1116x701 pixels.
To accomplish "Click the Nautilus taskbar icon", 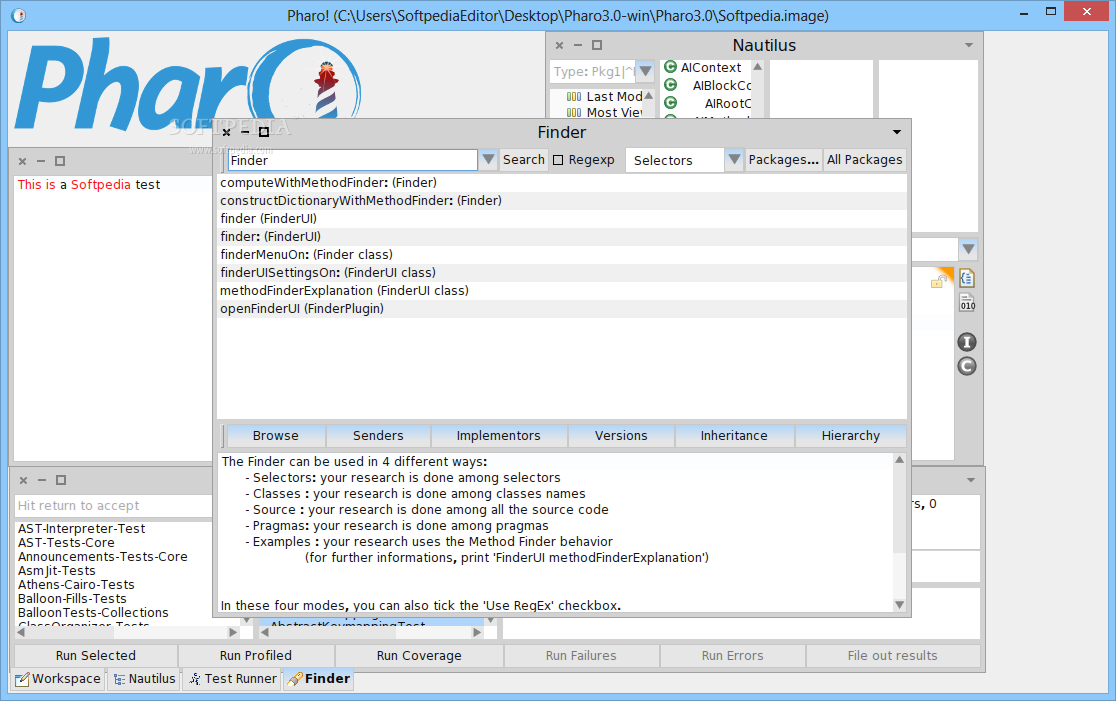I will tap(120, 680).
